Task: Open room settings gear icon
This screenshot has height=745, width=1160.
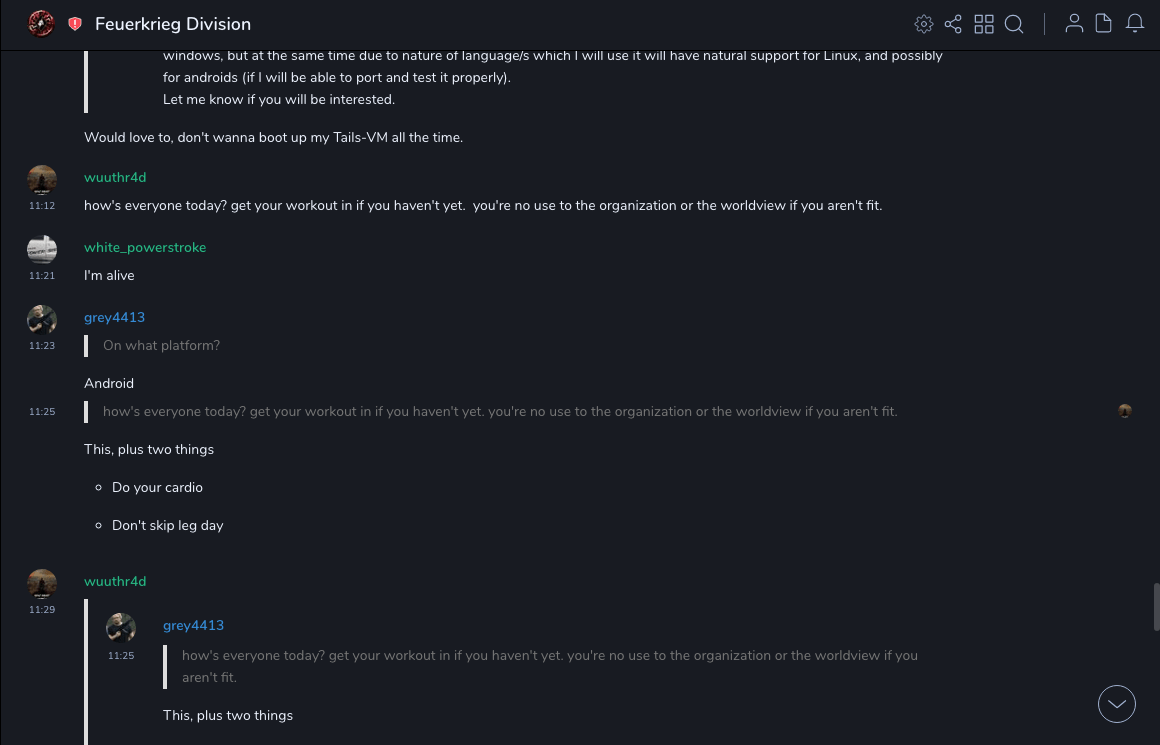Action: pyautogui.click(x=924, y=24)
